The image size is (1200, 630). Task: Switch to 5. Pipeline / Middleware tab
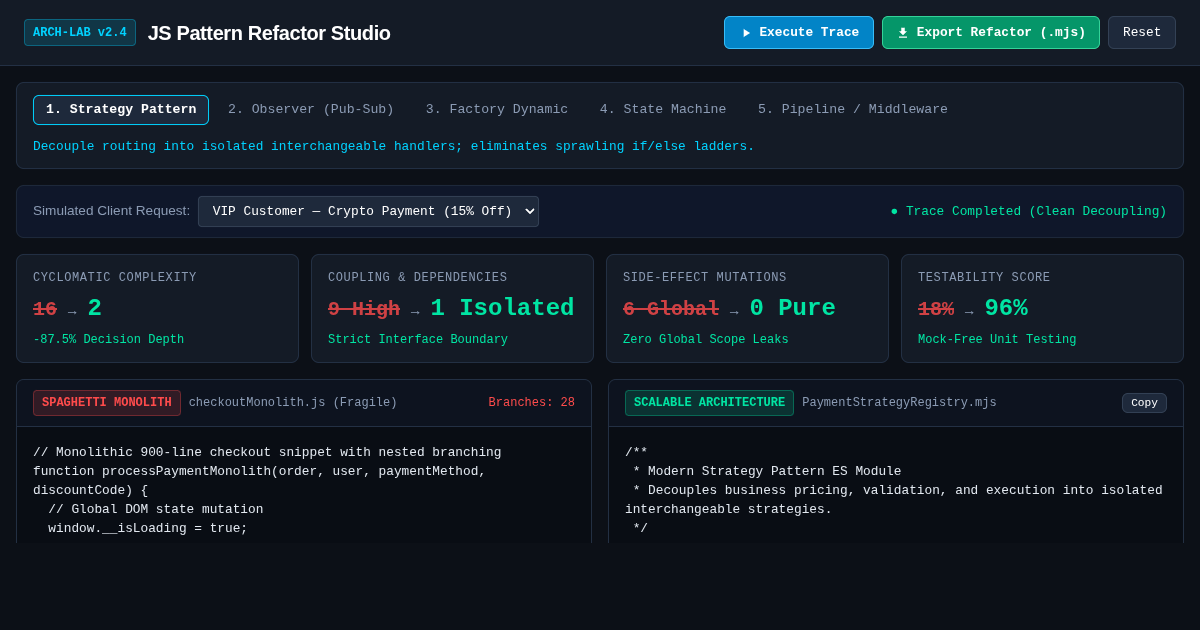(853, 110)
